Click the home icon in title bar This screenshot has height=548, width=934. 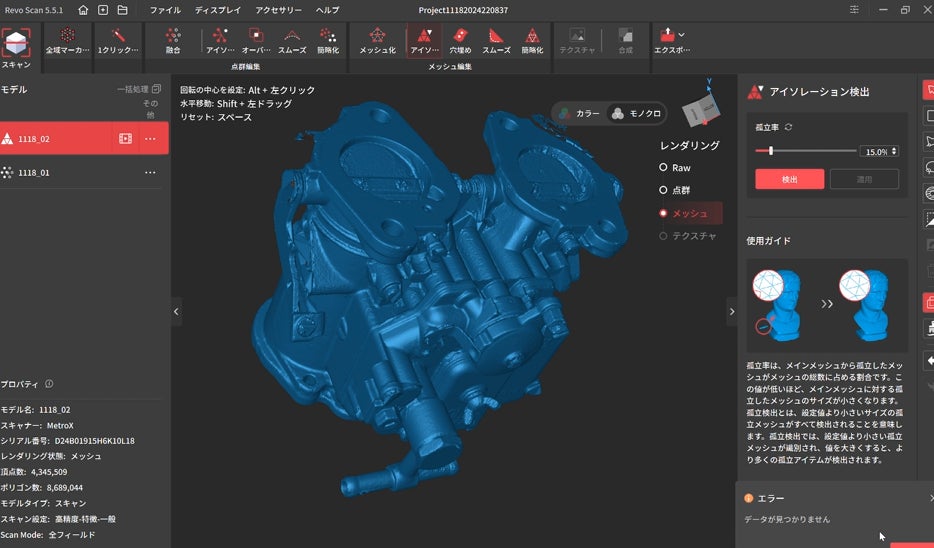83,10
